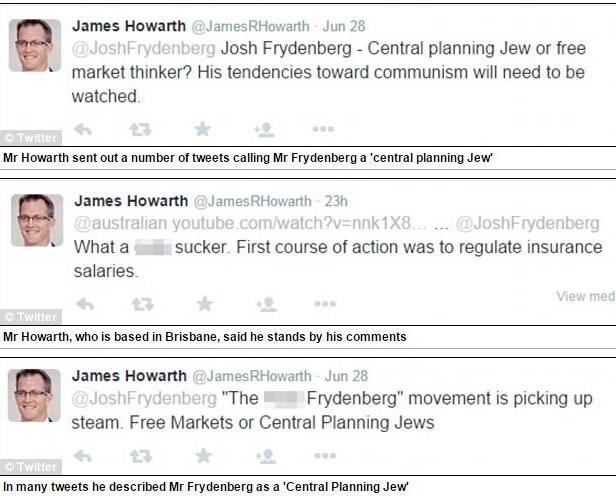
Task: Click follow icon under the 23h tweet
Action: [266, 304]
